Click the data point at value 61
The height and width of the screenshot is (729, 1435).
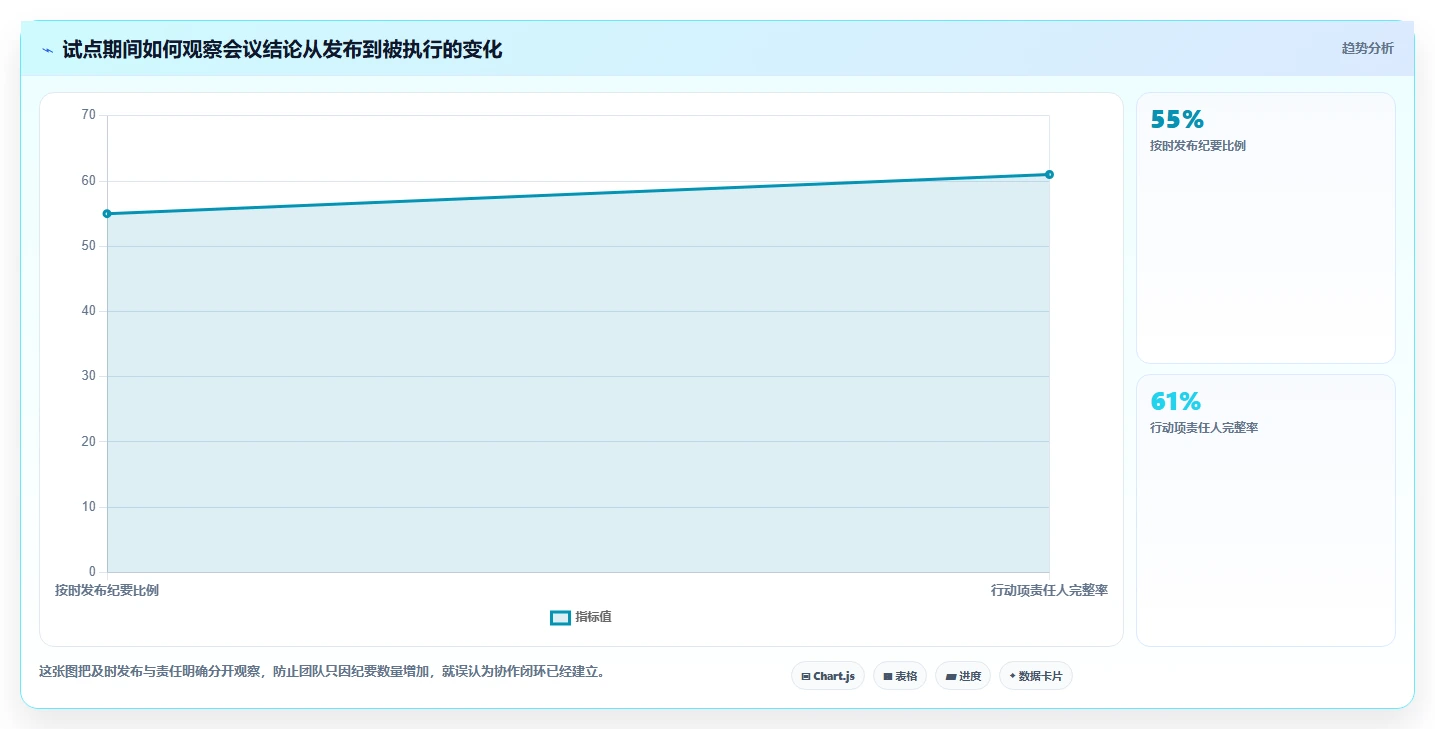pos(1049,175)
